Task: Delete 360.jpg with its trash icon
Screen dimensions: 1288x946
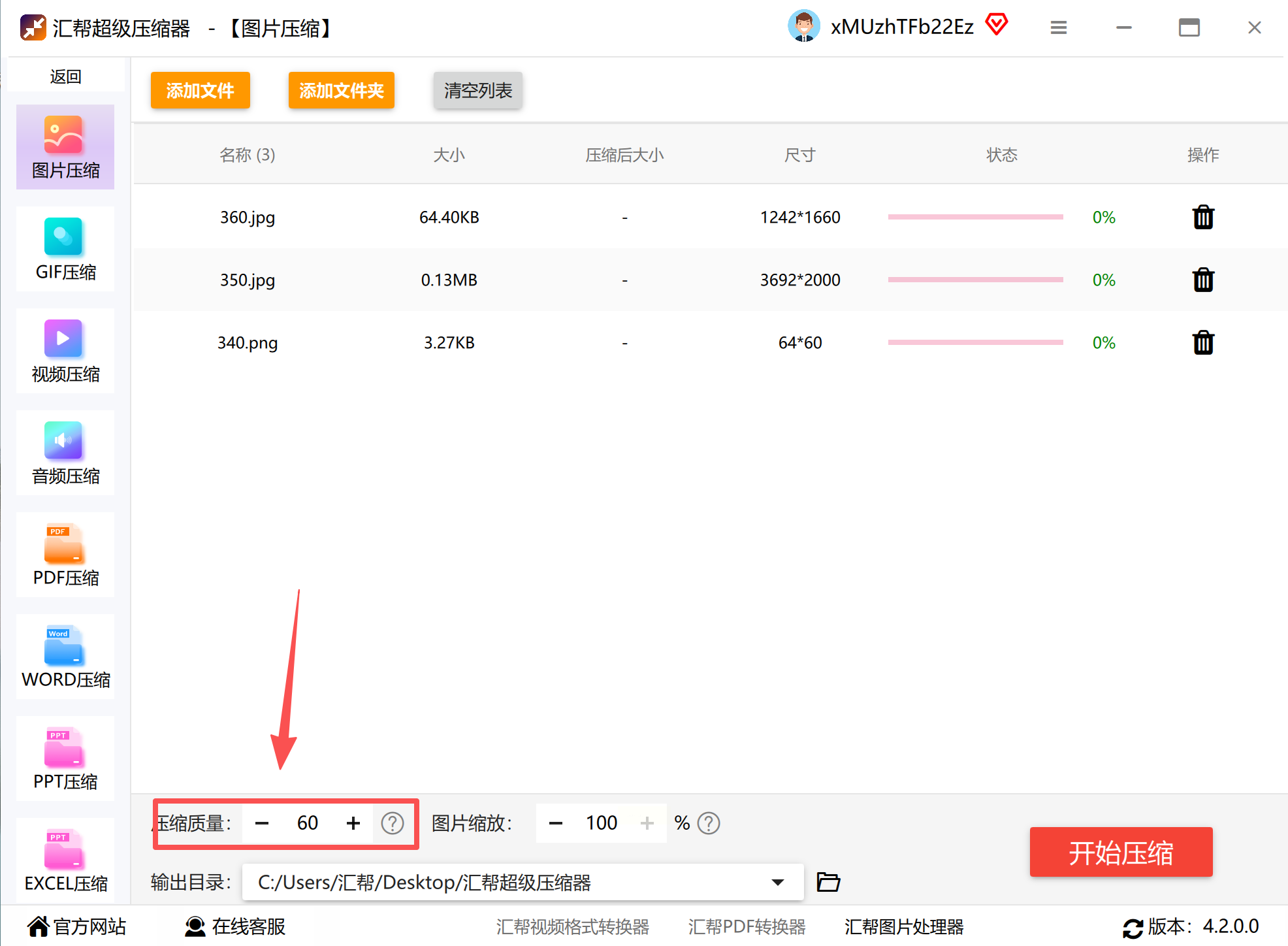Action: pos(1202,217)
